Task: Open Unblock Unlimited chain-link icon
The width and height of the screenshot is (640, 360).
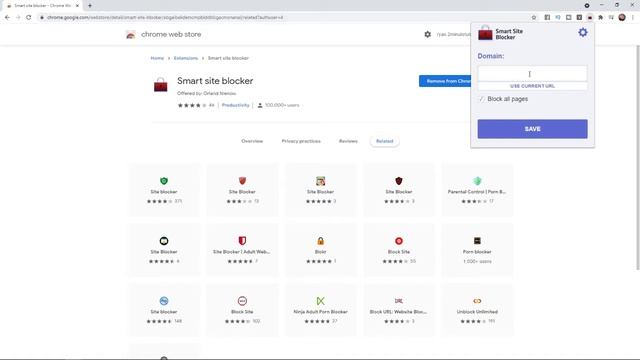Action: (477, 301)
